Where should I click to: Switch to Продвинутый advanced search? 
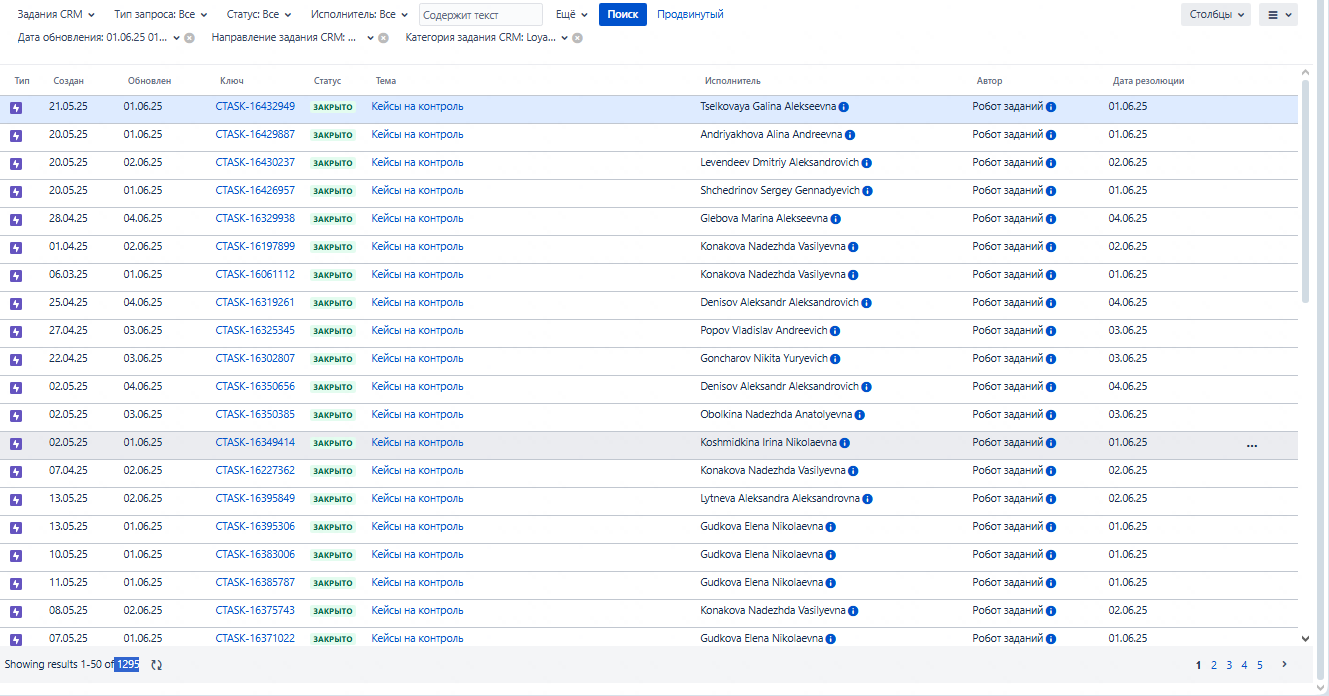coord(690,15)
